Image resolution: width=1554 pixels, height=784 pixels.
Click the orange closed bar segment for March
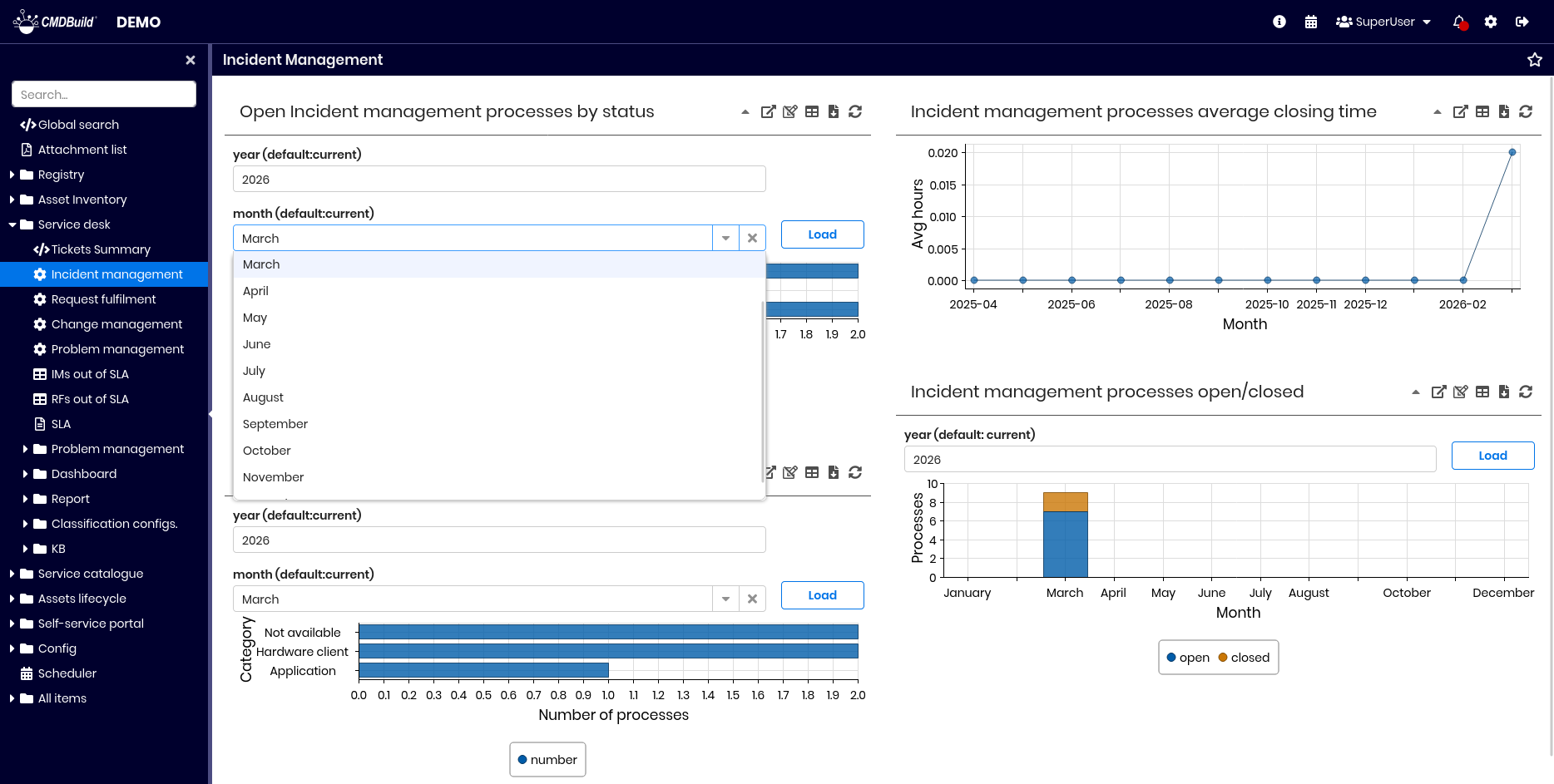point(1065,501)
